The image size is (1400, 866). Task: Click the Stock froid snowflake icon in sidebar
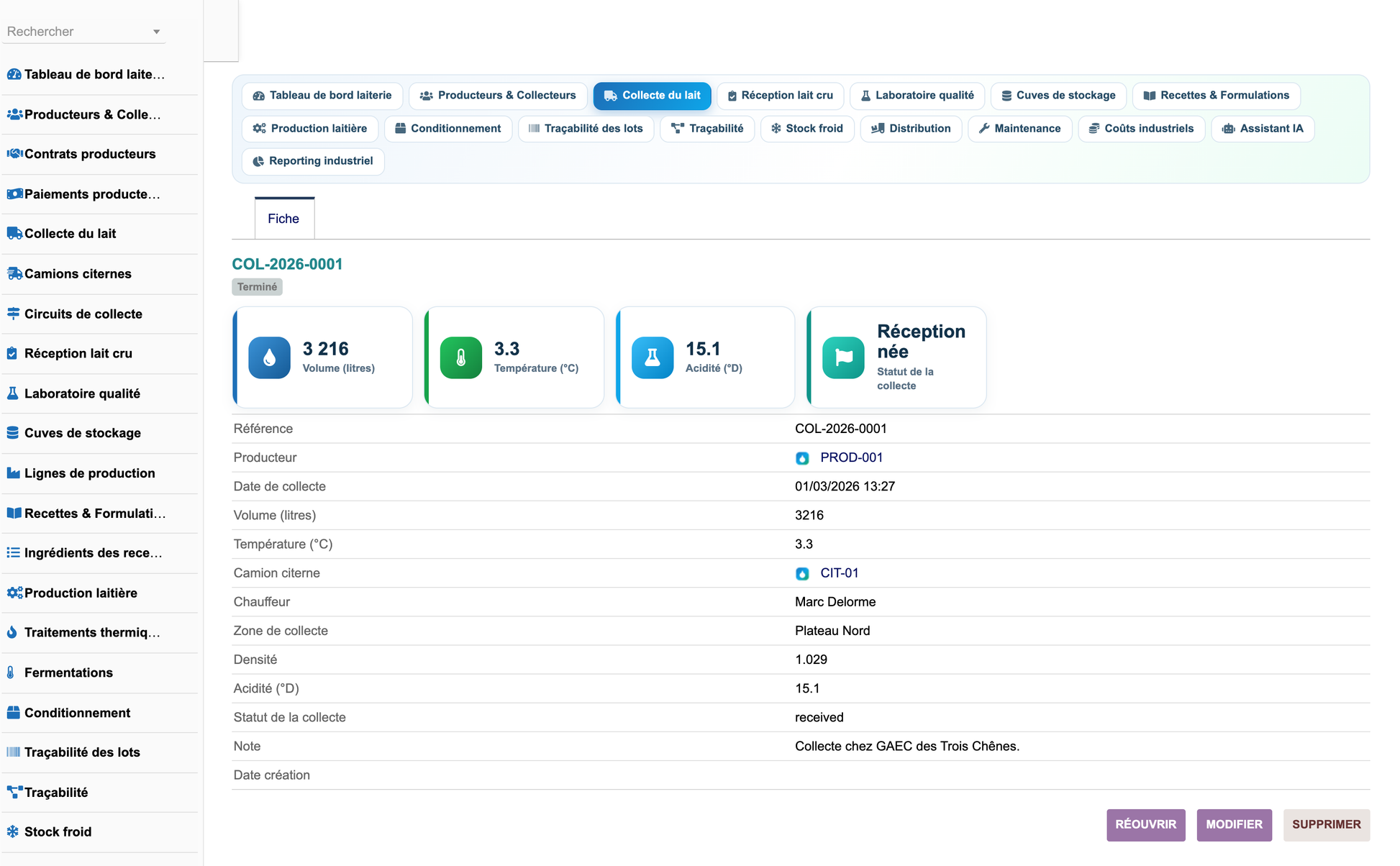point(13,831)
